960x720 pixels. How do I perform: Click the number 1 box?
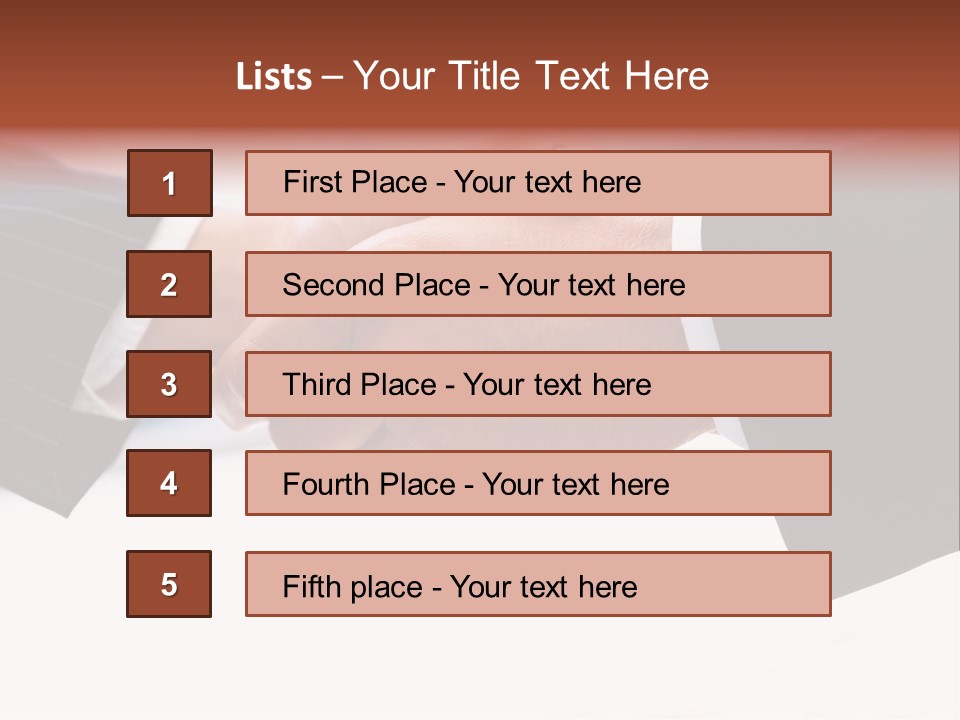pos(170,183)
